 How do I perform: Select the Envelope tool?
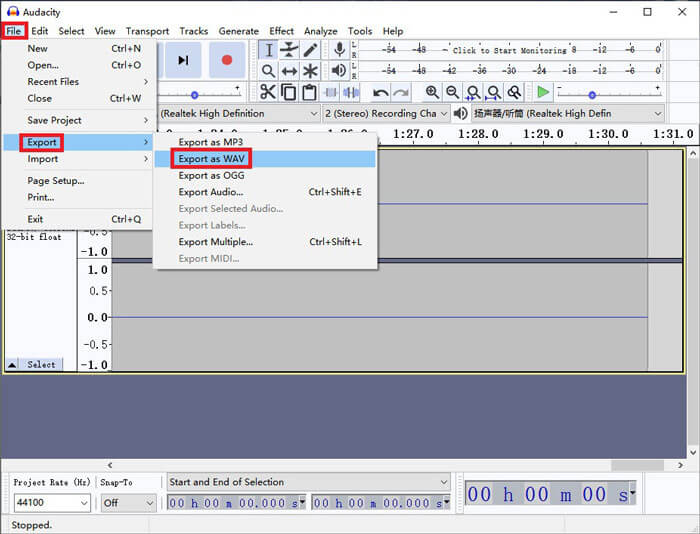[289, 50]
